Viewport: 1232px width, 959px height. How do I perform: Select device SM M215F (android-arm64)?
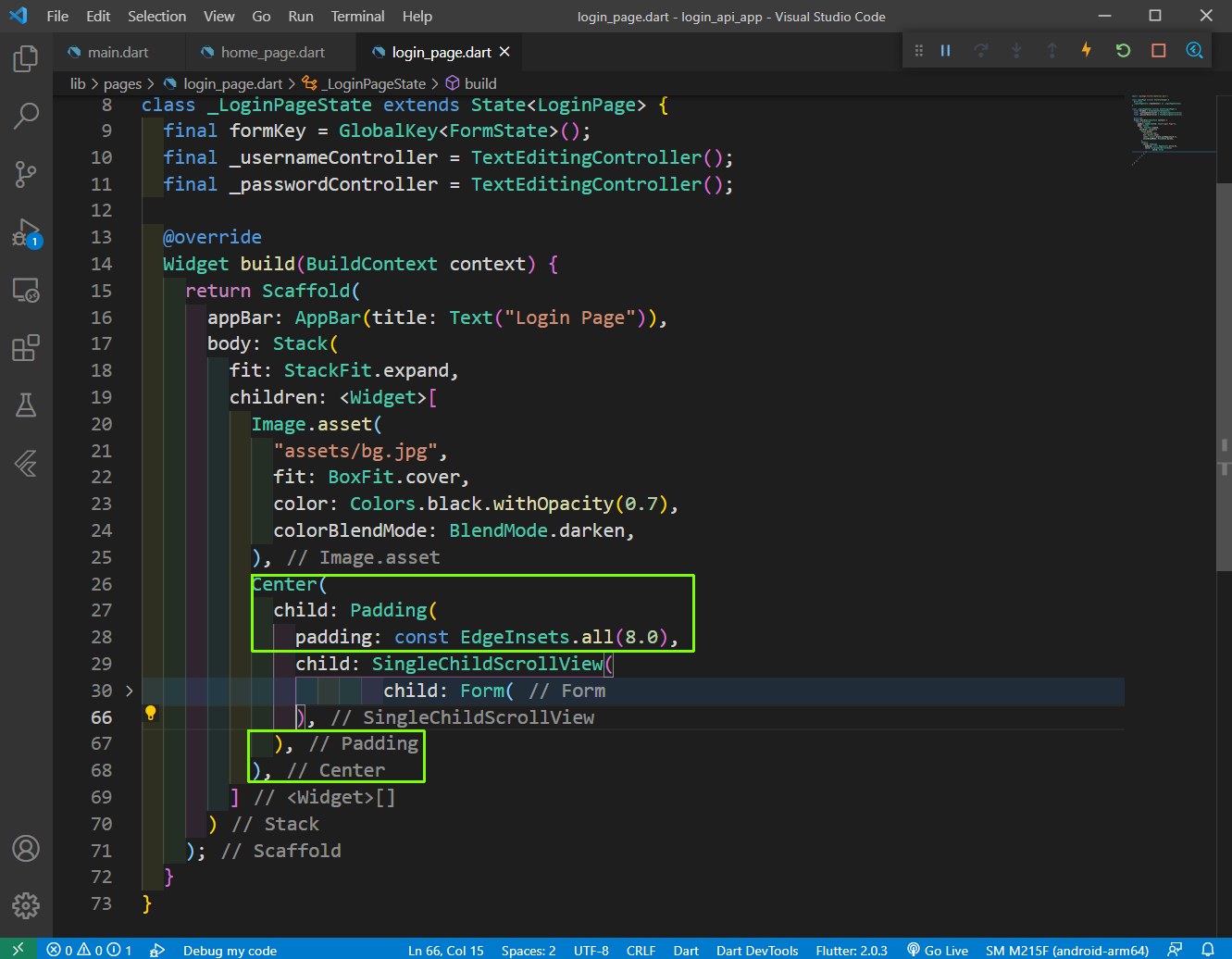click(x=1067, y=950)
